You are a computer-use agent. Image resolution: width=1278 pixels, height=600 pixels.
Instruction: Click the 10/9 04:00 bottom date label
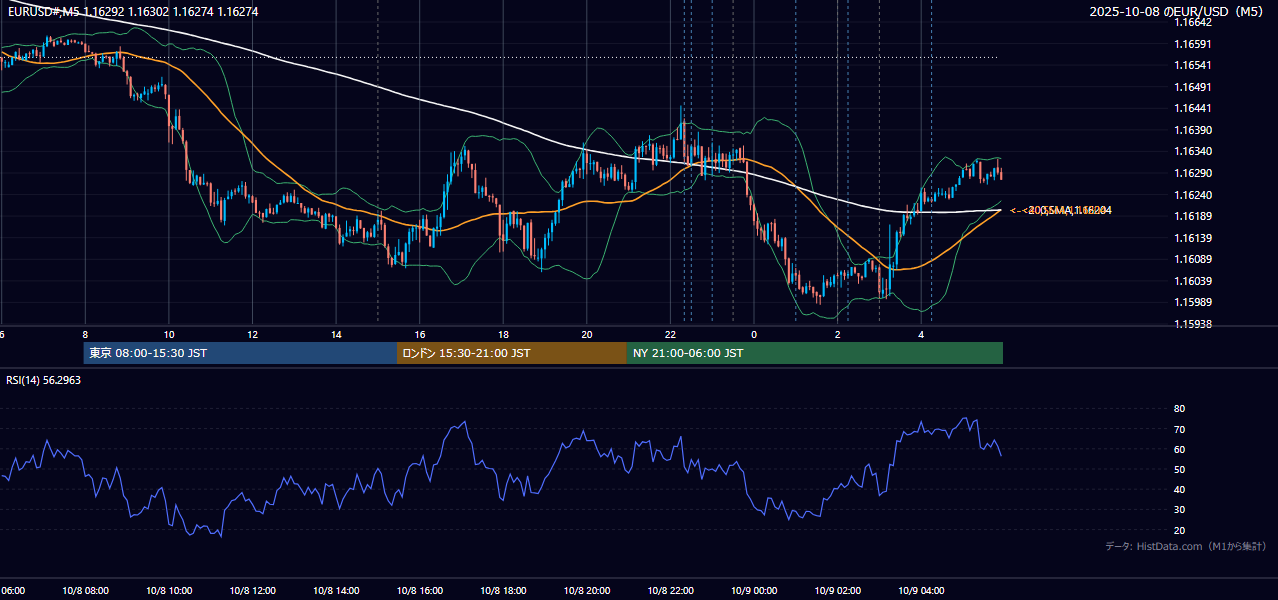tap(921, 591)
